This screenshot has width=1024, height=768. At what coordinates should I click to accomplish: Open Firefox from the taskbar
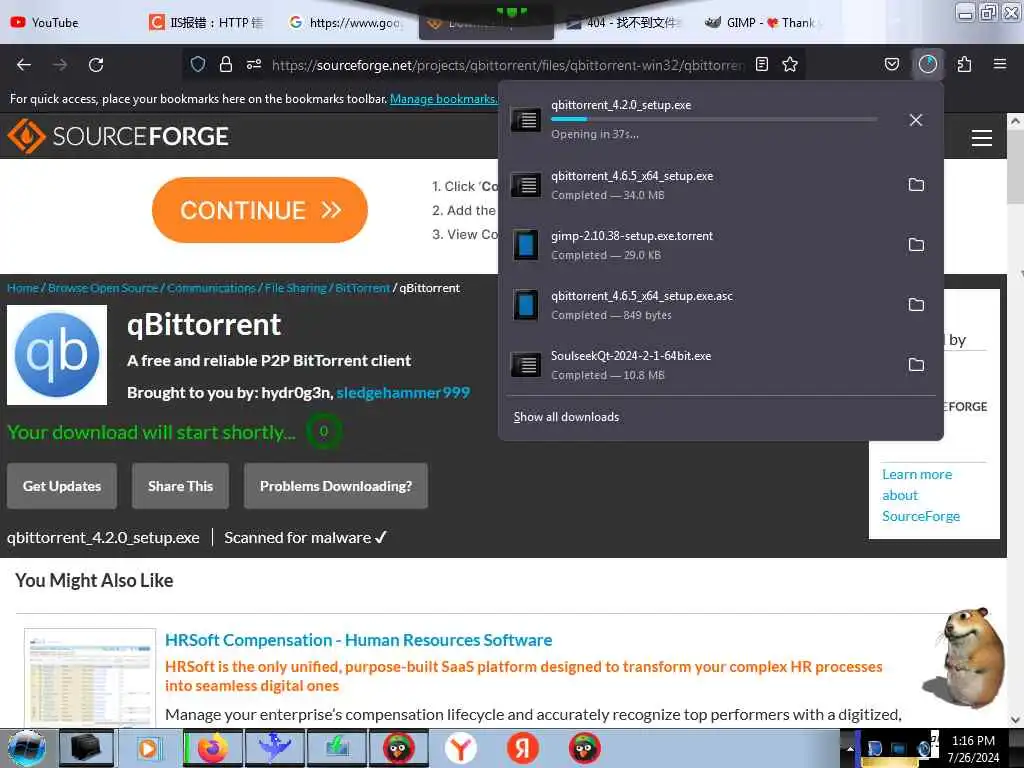pos(212,748)
